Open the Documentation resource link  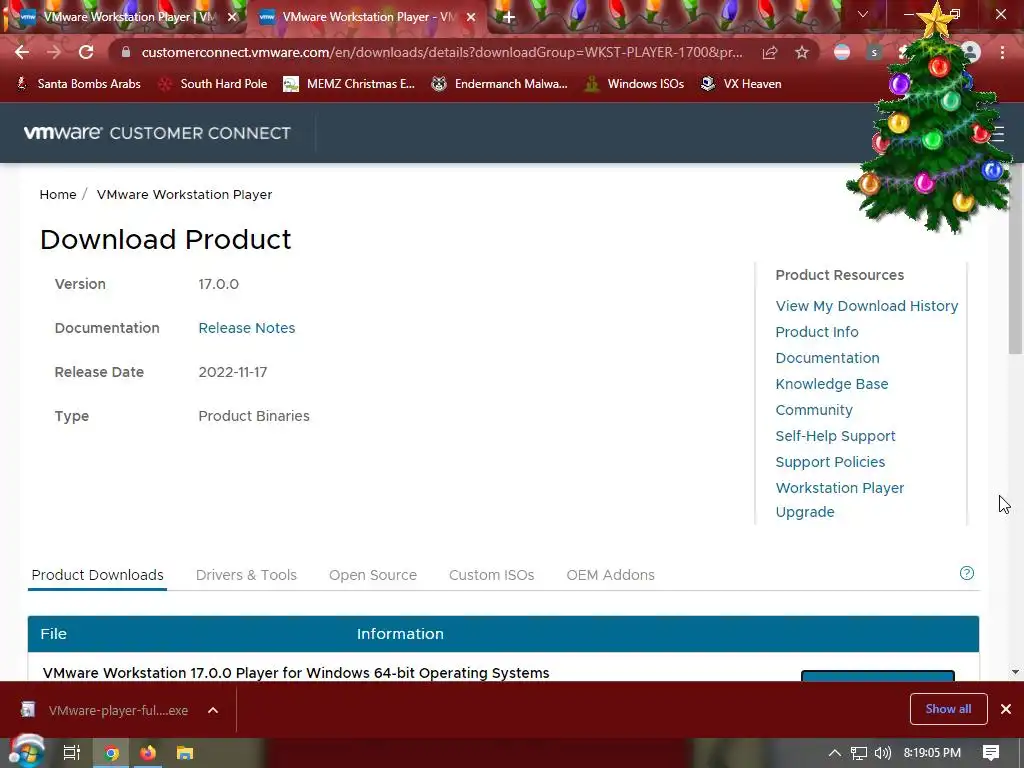point(827,359)
